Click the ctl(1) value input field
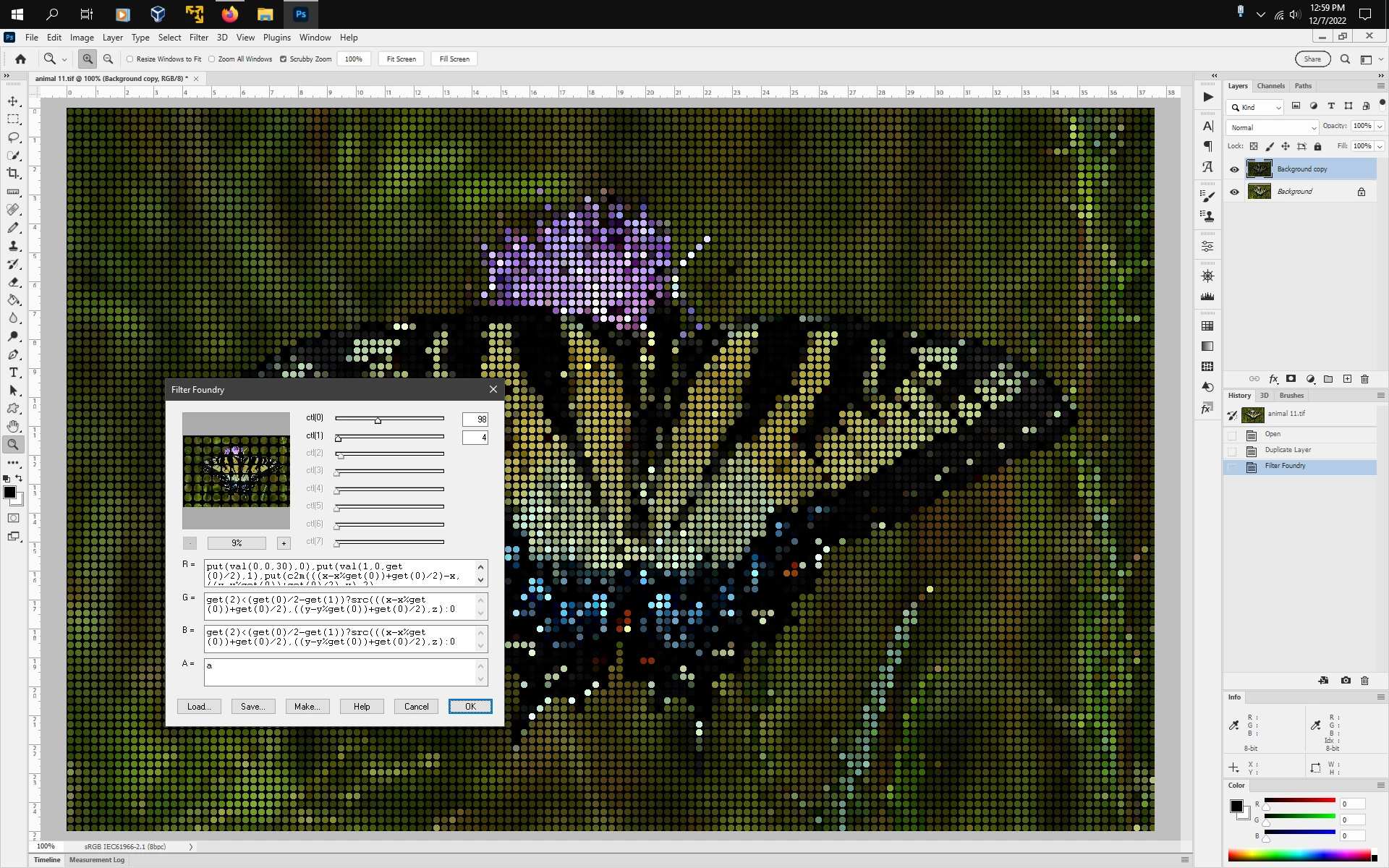Viewport: 1389px width, 868px height. [x=475, y=438]
